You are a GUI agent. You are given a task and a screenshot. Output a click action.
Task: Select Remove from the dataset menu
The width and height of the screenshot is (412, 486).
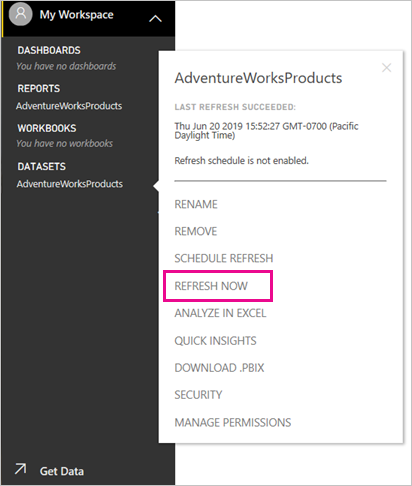coord(196,231)
